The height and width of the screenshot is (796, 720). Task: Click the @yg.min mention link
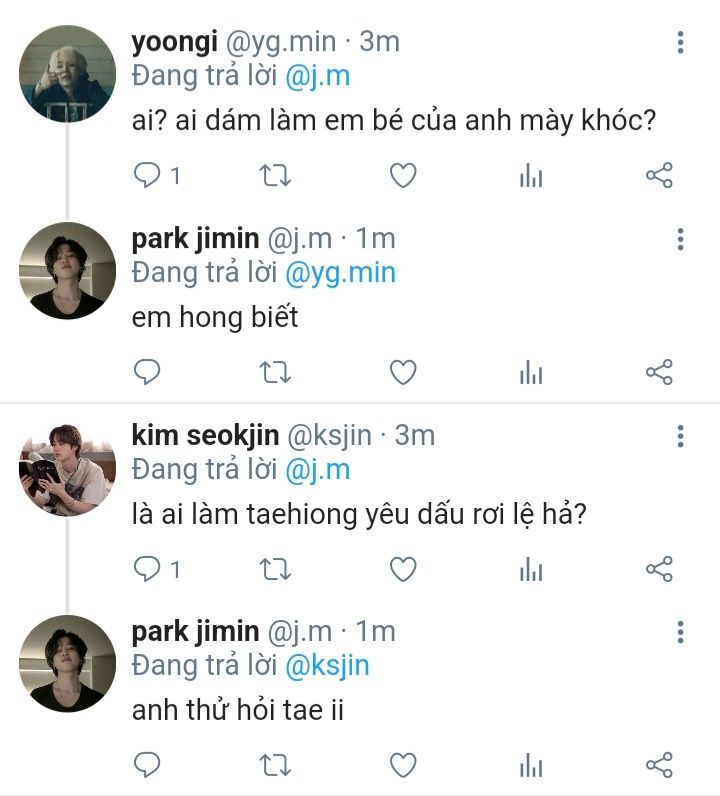pos(340,272)
